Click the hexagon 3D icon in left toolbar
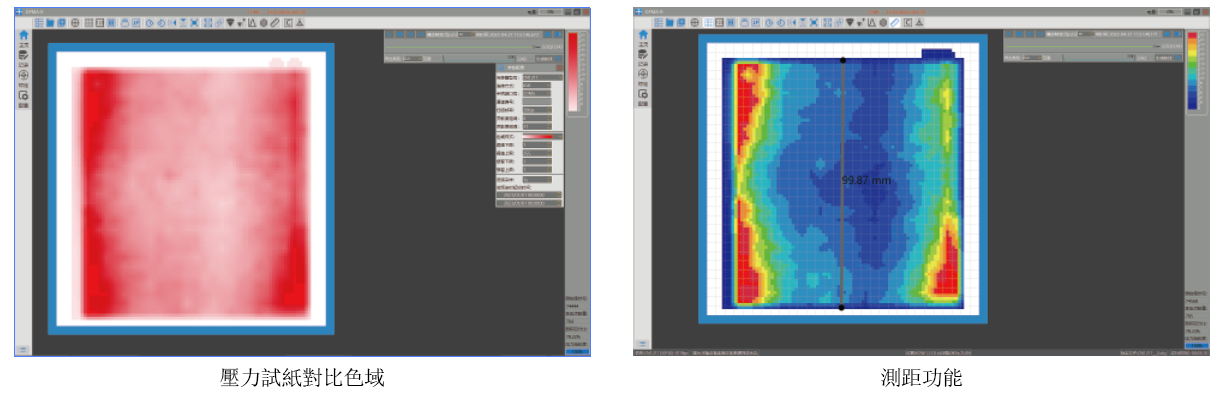The width and height of the screenshot is (1224, 397). 263,23
